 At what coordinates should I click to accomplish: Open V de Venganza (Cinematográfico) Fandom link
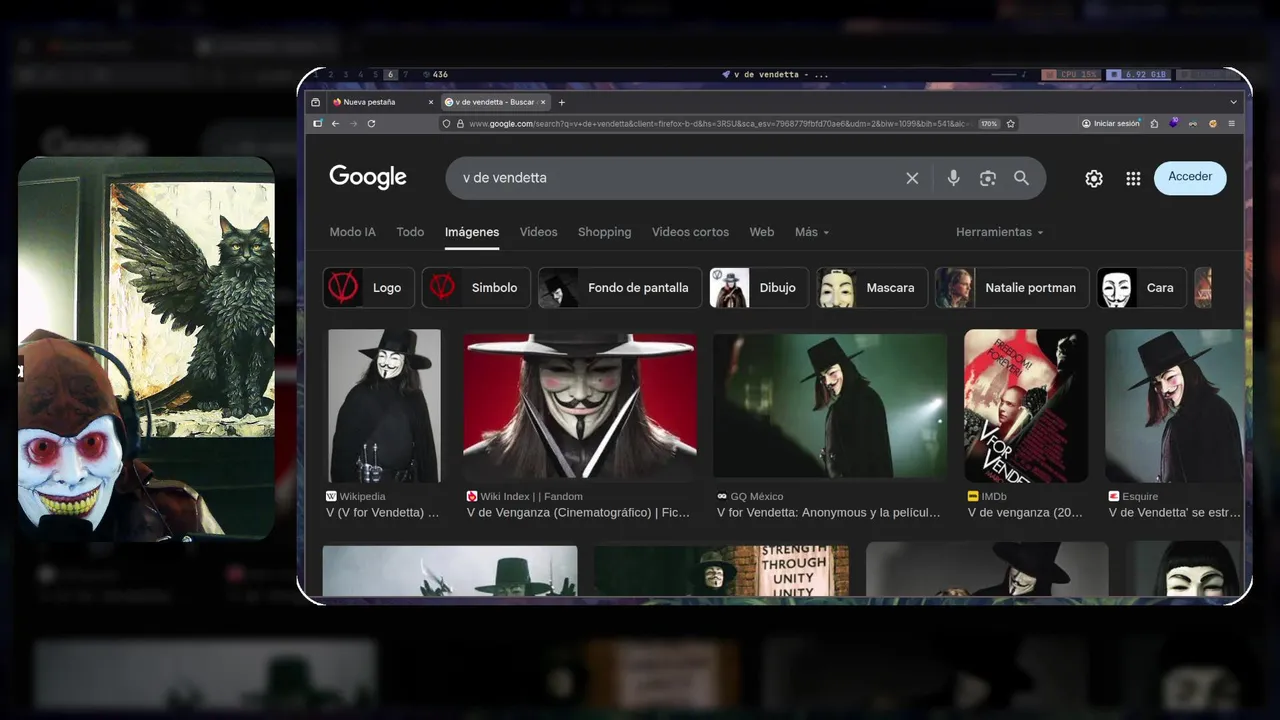point(579,512)
